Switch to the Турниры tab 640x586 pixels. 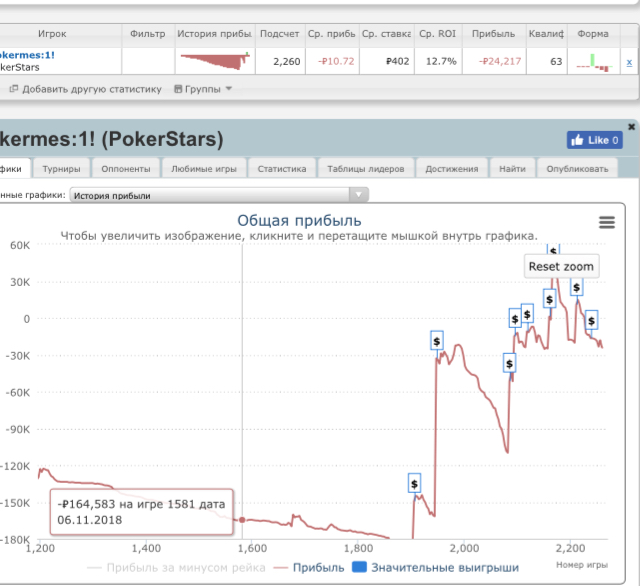(x=62, y=169)
